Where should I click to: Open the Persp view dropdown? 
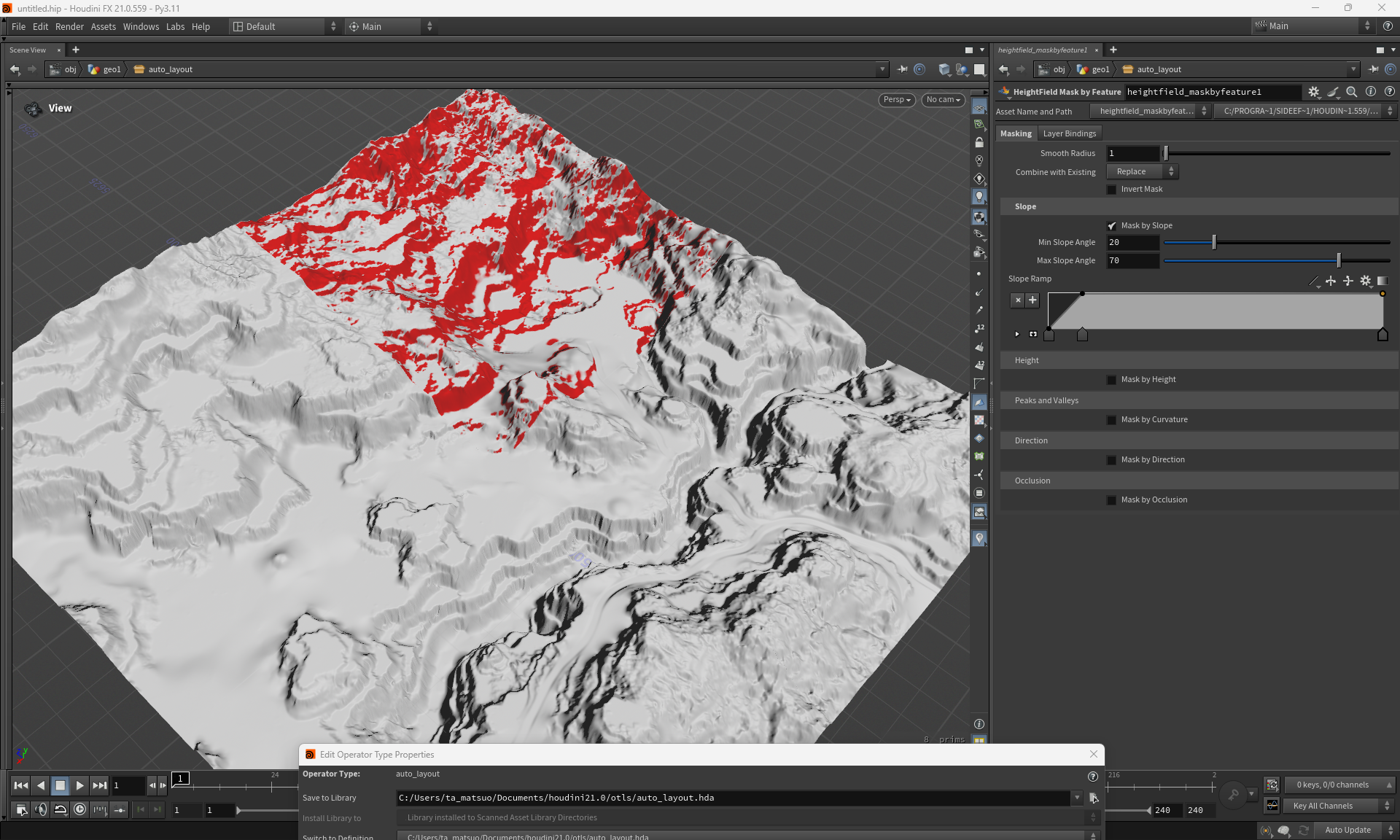[896, 100]
